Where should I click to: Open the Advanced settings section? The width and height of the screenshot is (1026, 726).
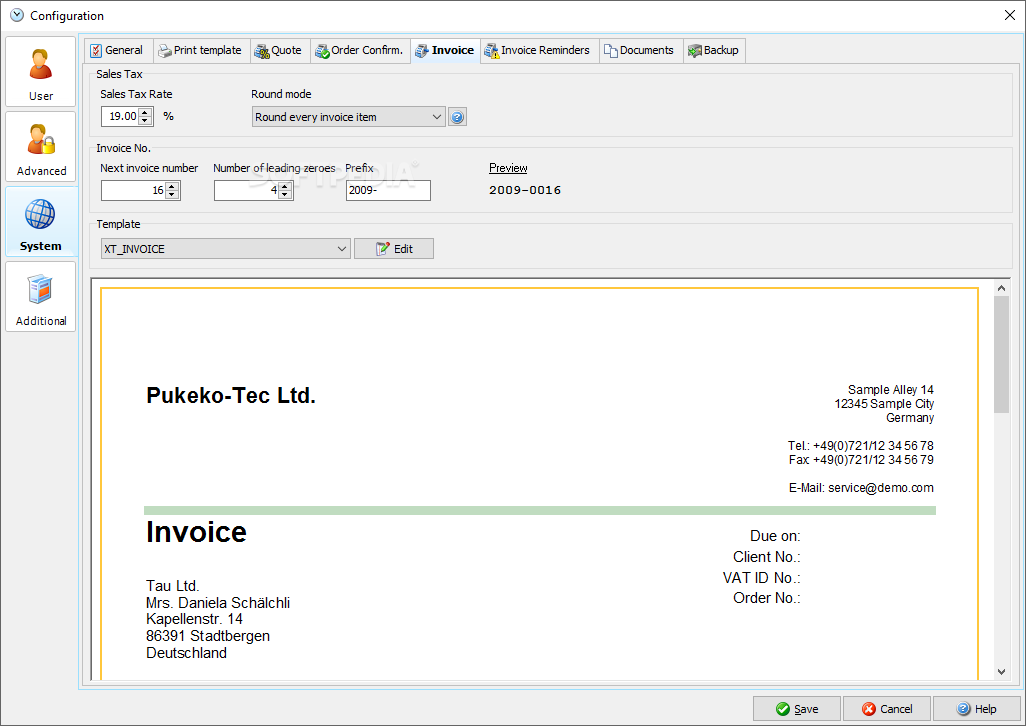click(x=41, y=147)
